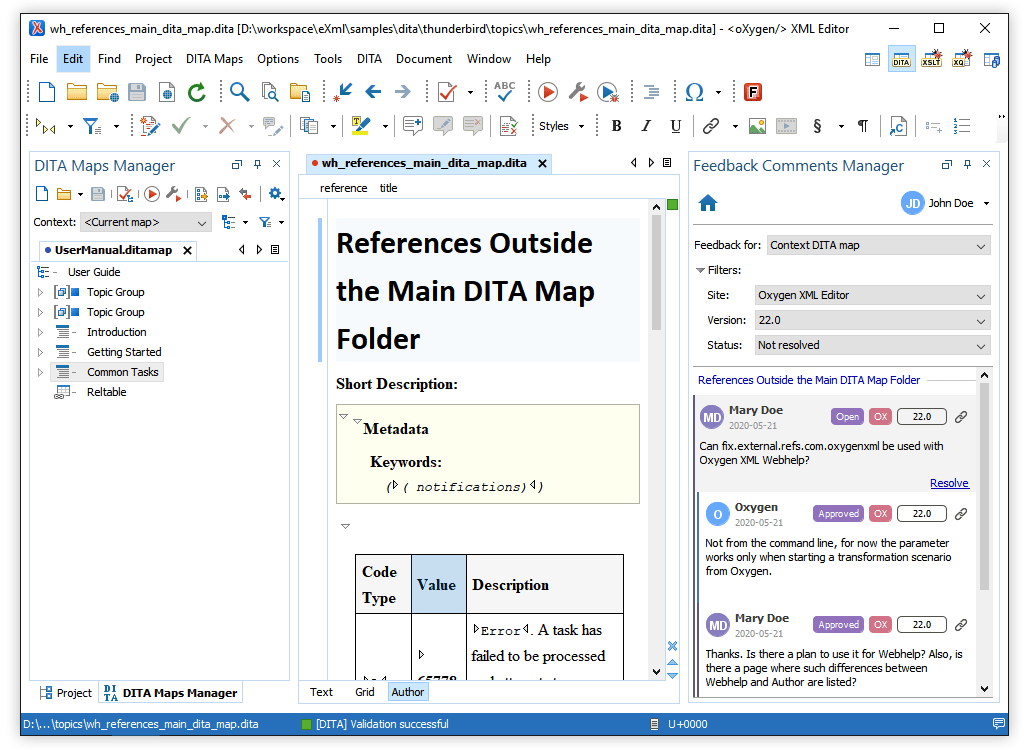Switch to Editor perspective icon

tap(872, 60)
